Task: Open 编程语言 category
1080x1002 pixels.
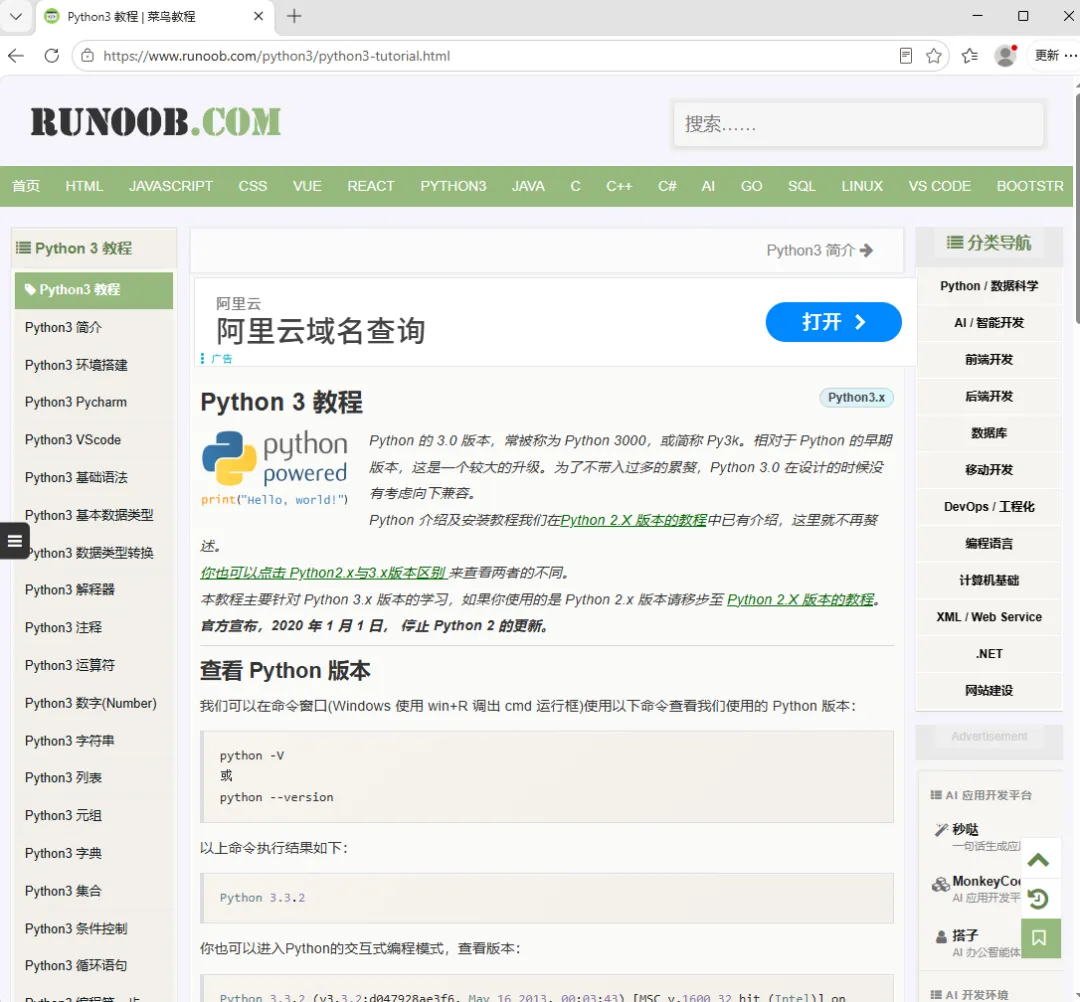Action: coord(989,543)
